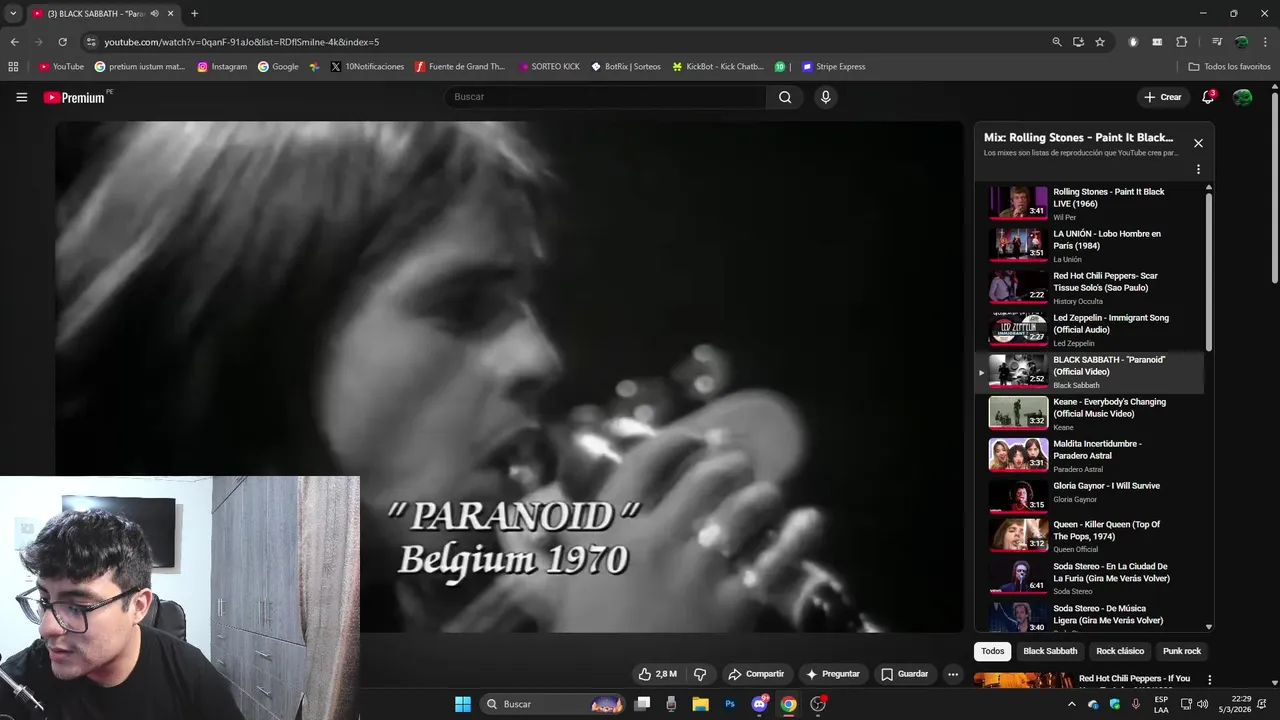Click Windows taskbar search box
This screenshot has width=1280, height=720.
(x=553, y=704)
